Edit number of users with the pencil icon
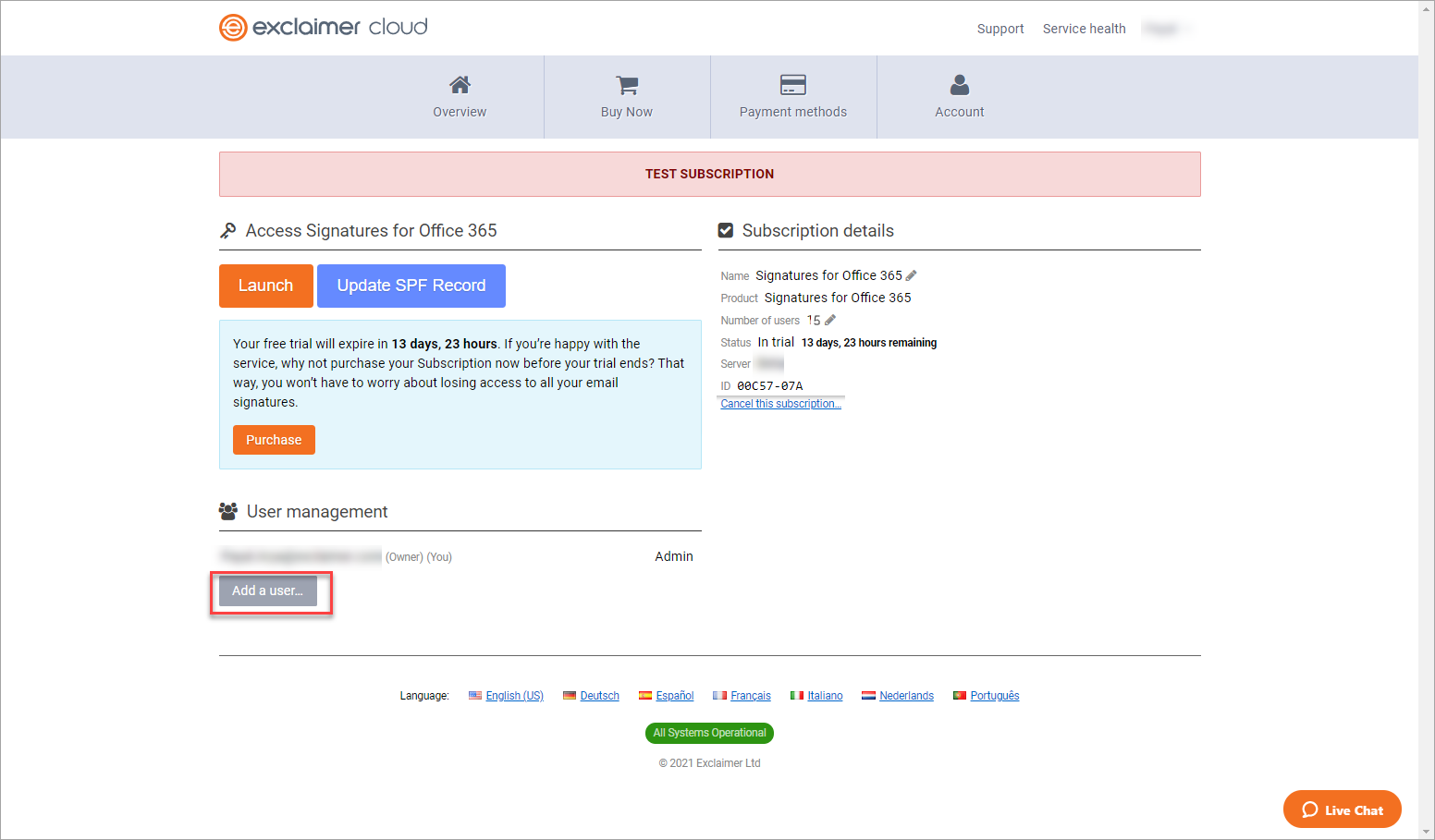The image size is (1435, 840). coord(830,320)
